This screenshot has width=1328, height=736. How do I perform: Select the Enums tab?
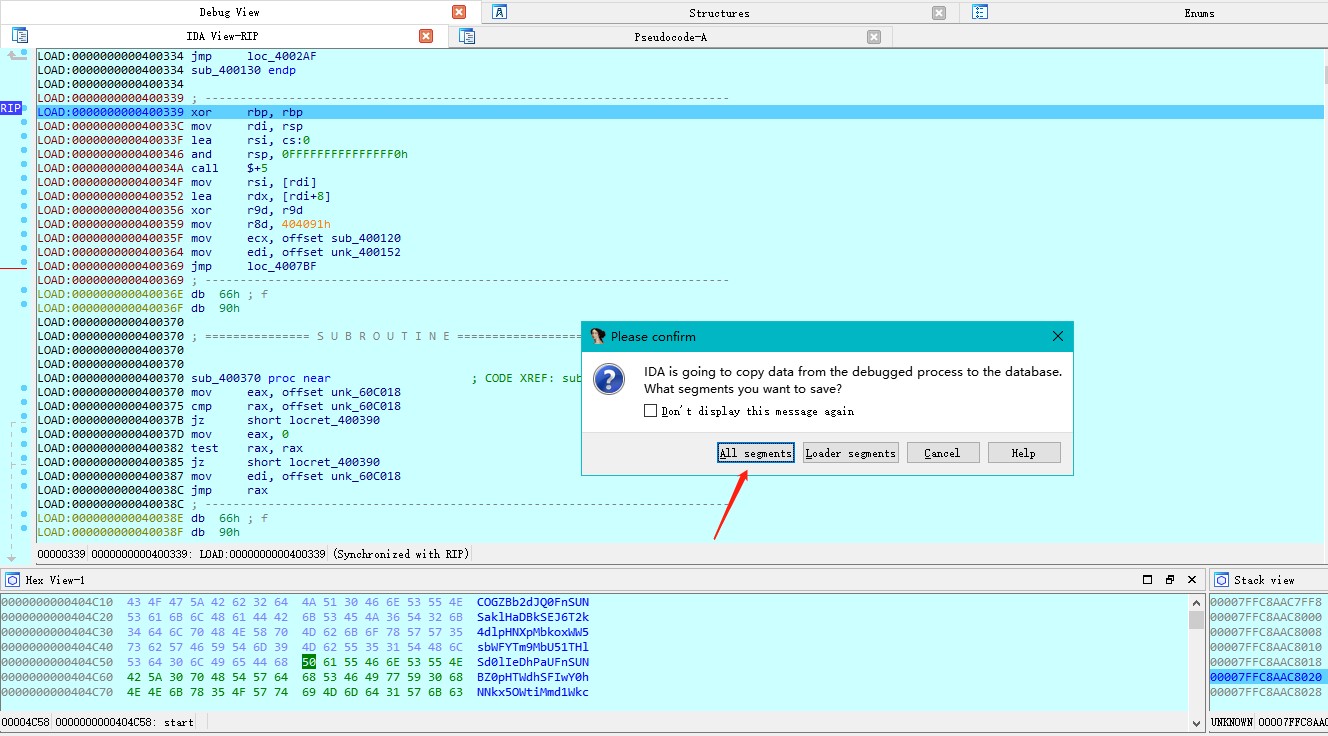(x=1198, y=13)
